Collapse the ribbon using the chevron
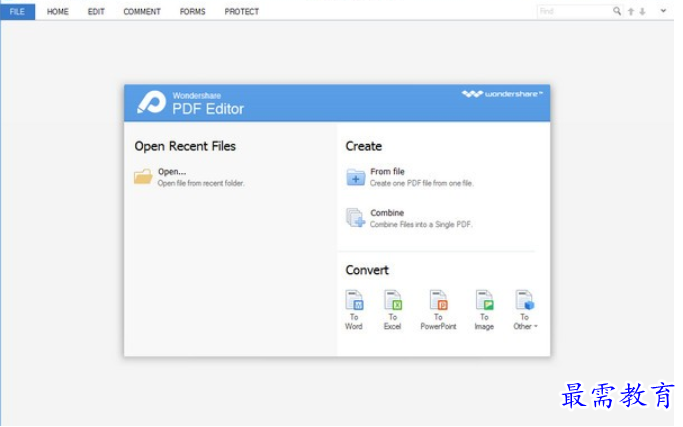This screenshot has width=683, height=427. pos(663,11)
